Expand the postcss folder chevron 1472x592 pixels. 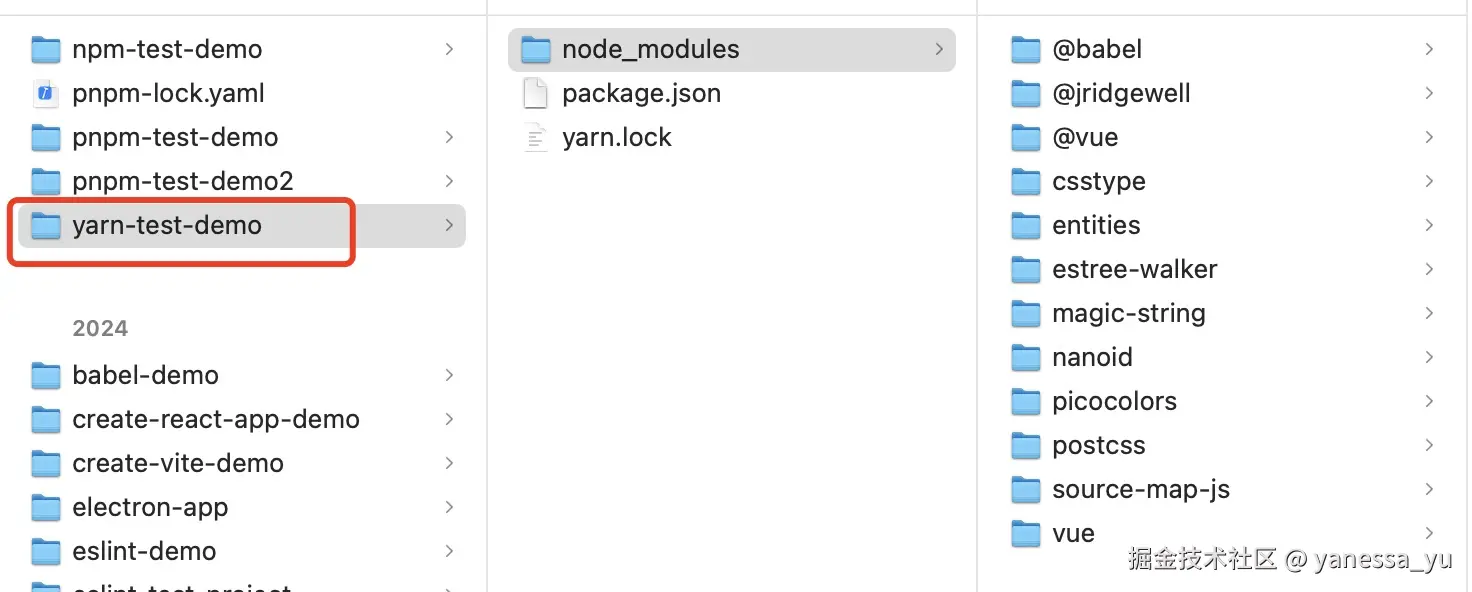tap(1429, 445)
